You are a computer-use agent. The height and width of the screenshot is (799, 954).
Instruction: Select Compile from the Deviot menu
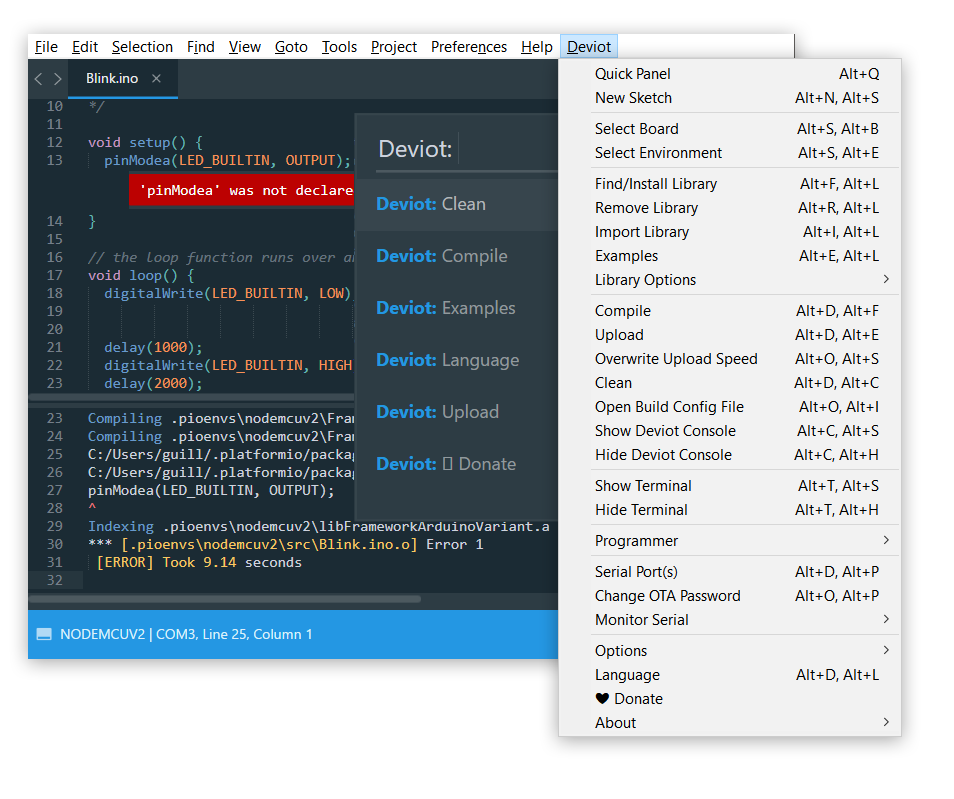[x=623, y=311]
